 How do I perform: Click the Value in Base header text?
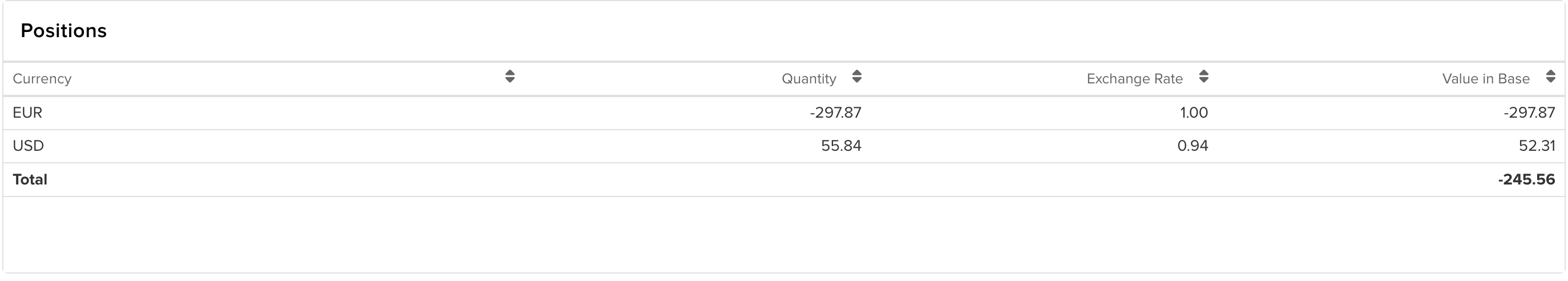(x=1485, y=79)
